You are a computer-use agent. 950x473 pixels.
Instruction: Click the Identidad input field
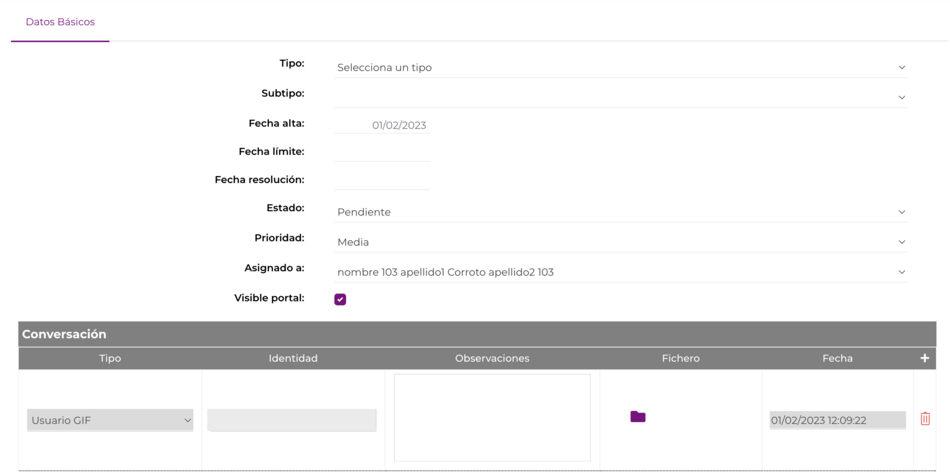(x=292, y=420)
